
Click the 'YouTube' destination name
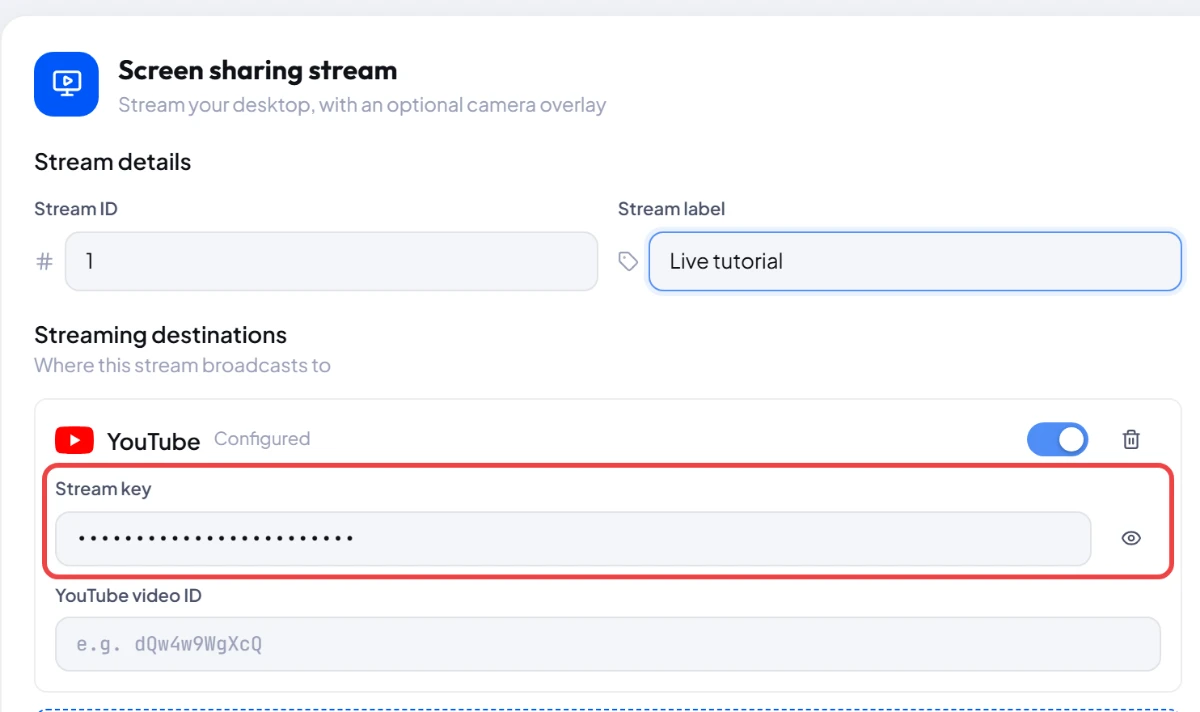(154, 441)
